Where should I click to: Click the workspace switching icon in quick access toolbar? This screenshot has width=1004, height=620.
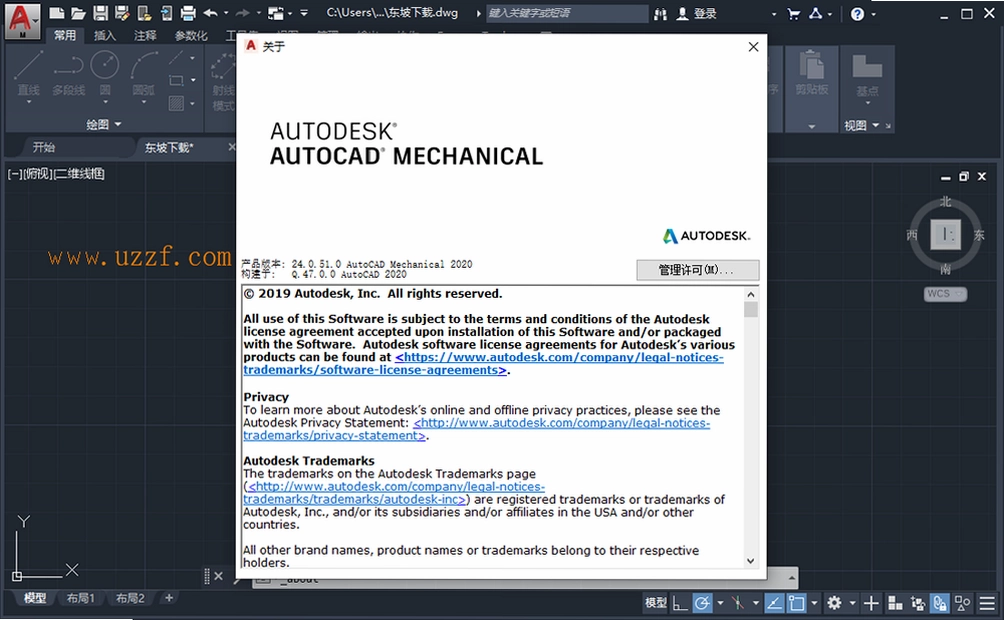[x=276, y=13]
